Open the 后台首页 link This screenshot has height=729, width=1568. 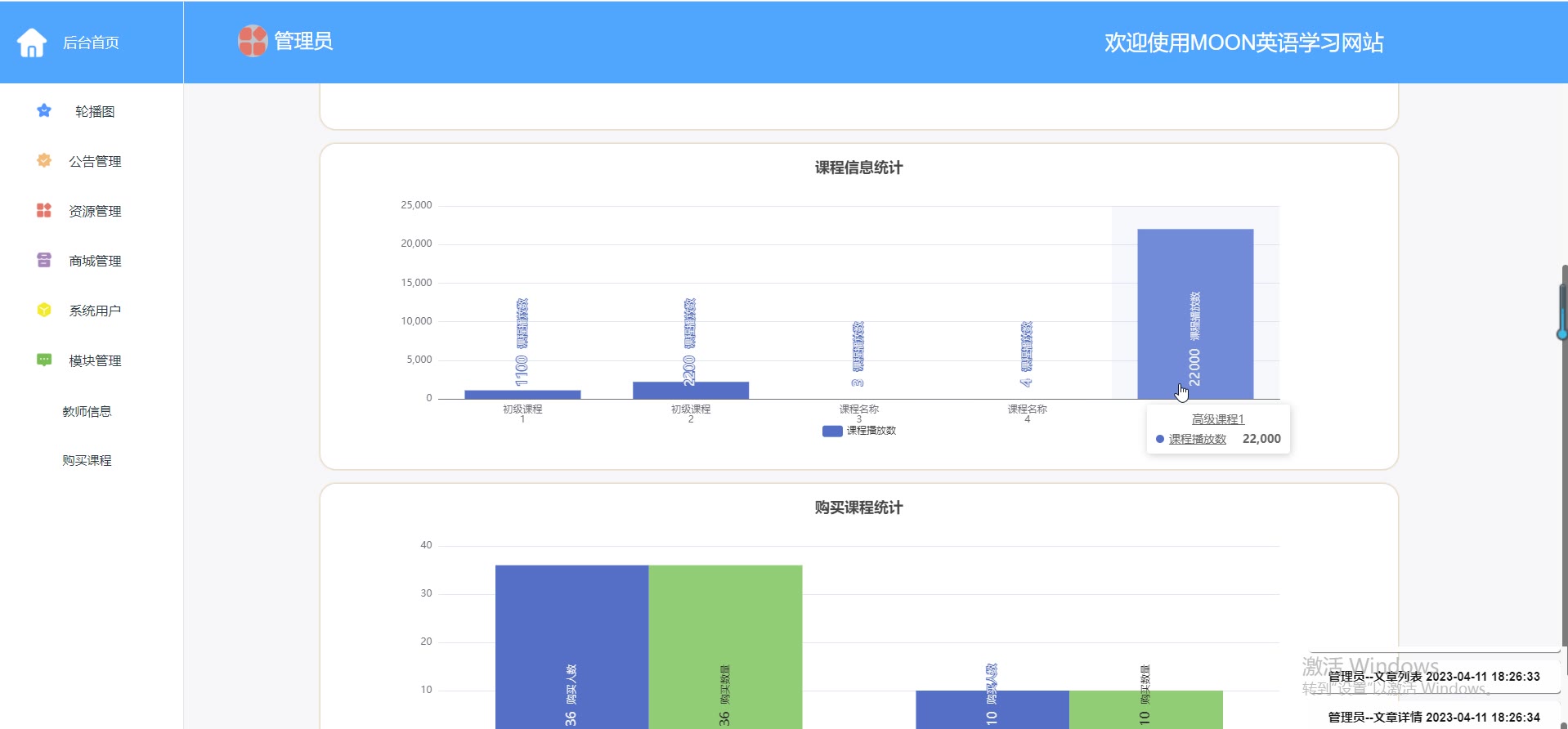coord(91,42)
